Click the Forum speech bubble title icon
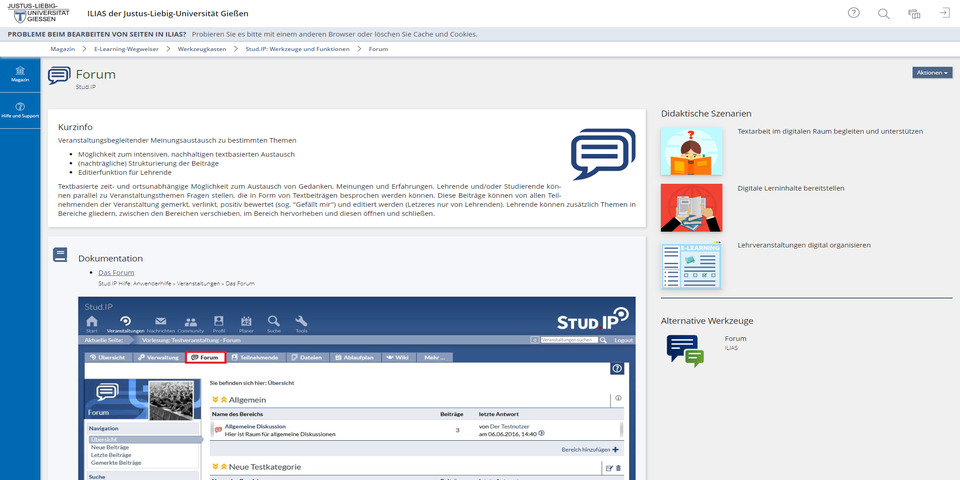 (x=59, y=76)
